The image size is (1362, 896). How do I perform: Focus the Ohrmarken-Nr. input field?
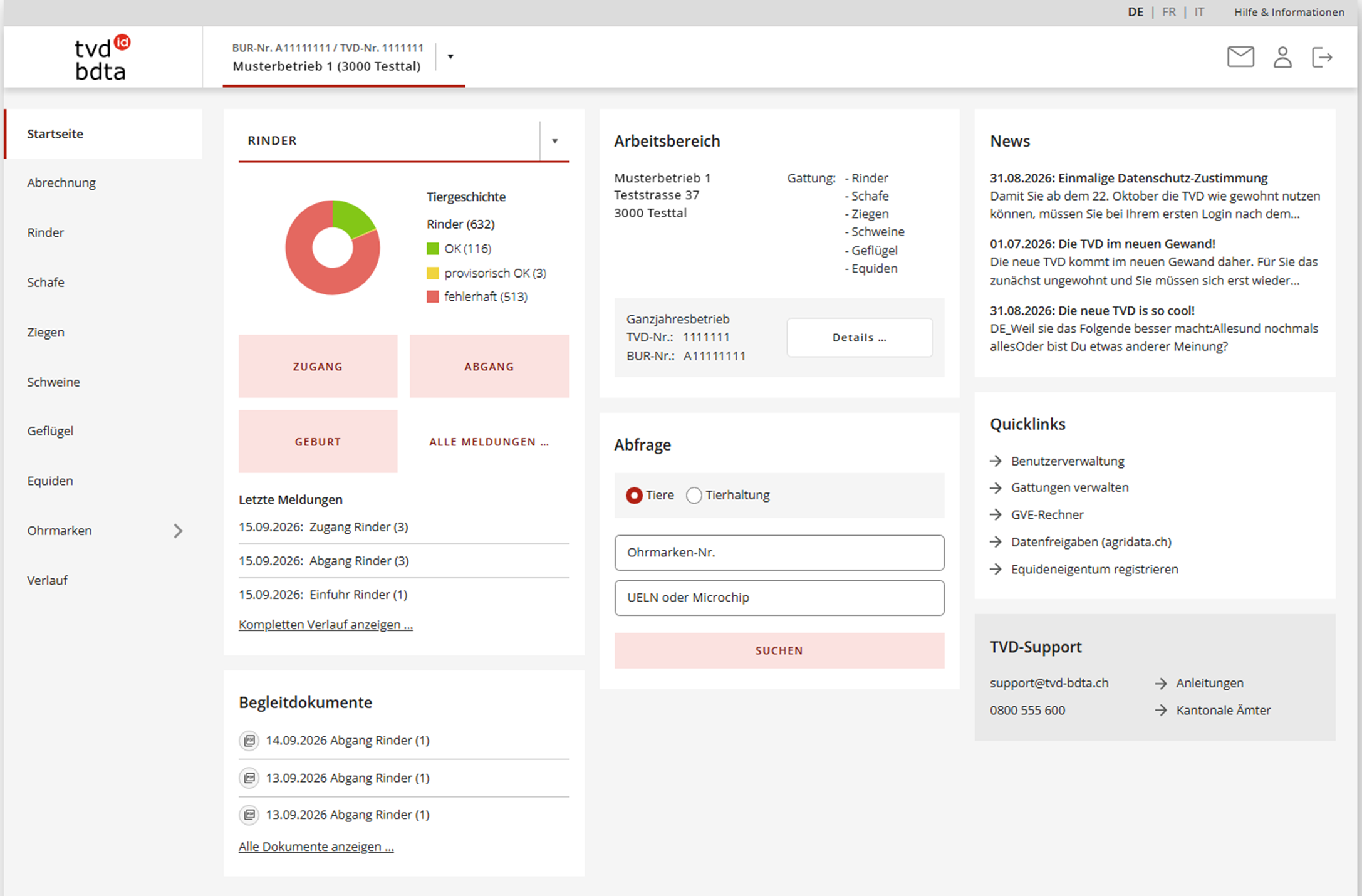pos(779,553)
